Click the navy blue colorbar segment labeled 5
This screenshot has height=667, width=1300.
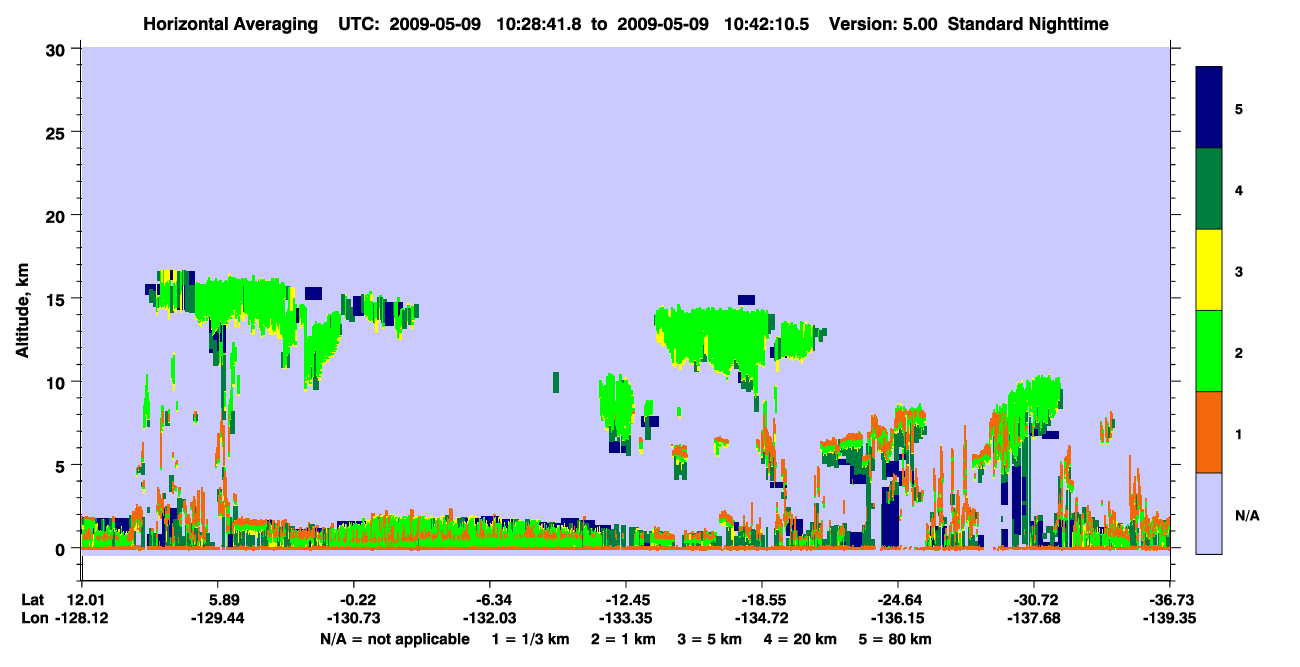pyautogui.click(x=1209, y=108)
